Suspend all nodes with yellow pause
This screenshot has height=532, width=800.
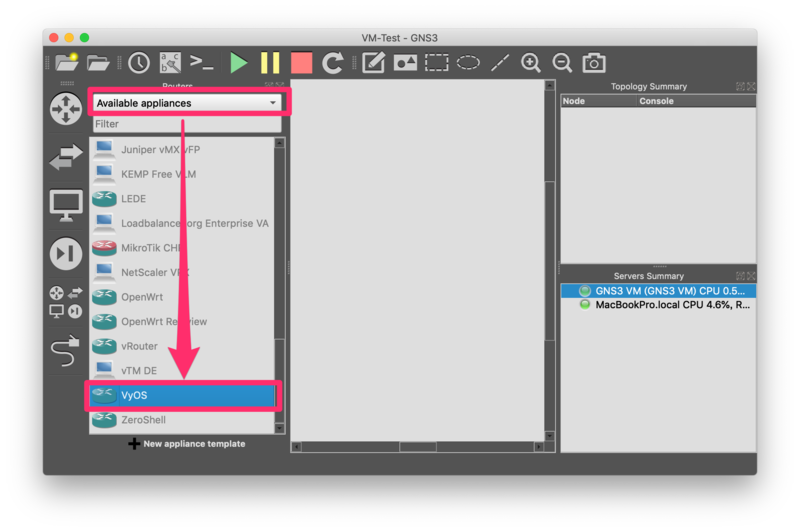[270, 63]
